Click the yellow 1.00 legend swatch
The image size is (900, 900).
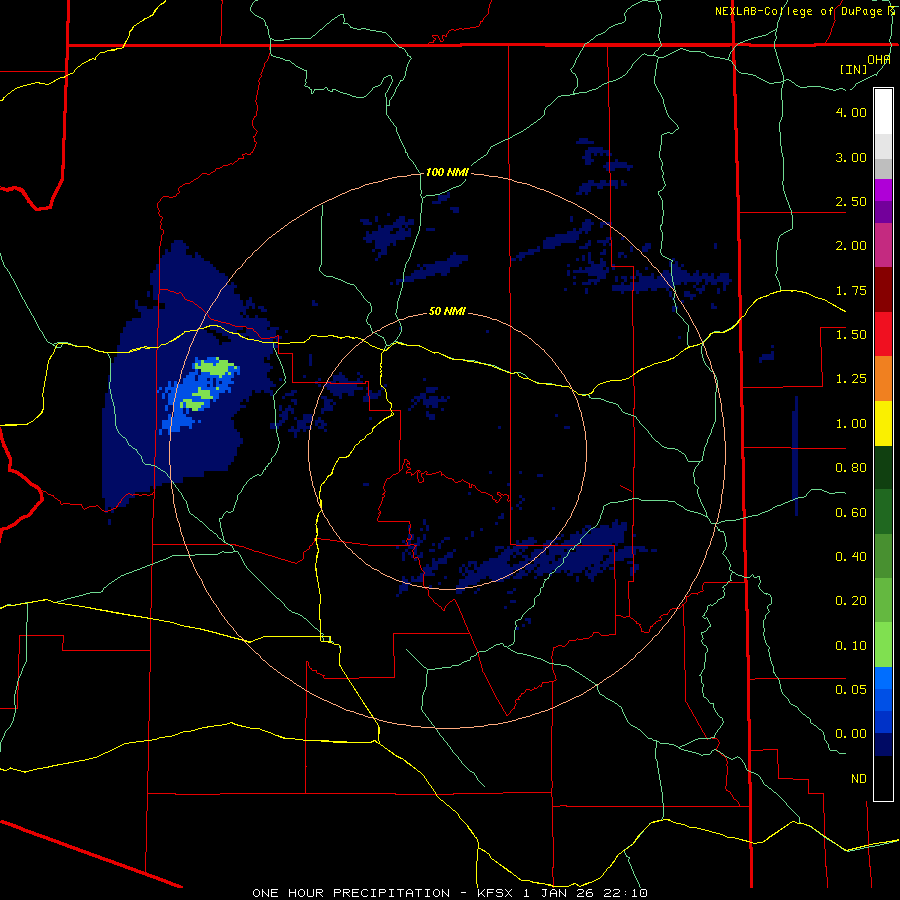(x=883, y=423)
